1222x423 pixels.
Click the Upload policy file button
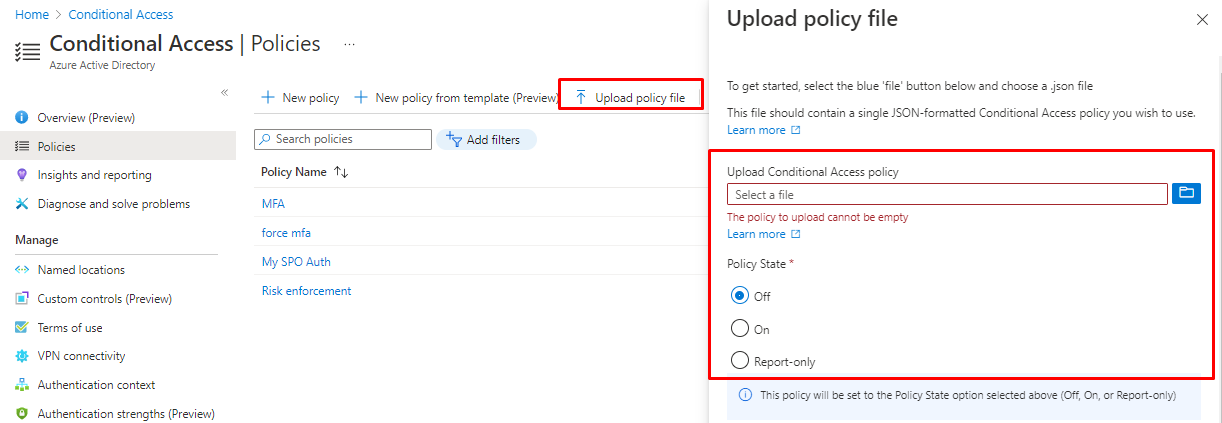click(630, 98)
